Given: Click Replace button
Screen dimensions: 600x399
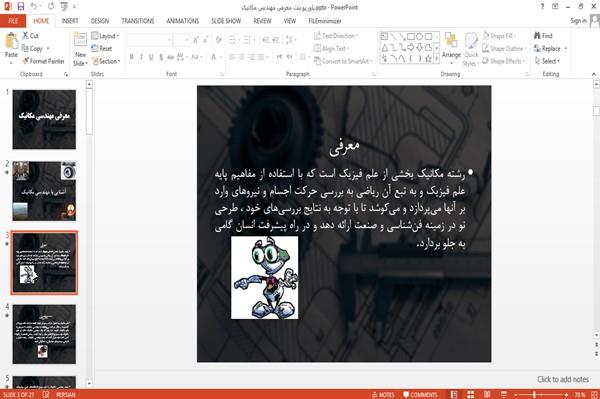Looking at the screenshot, I should (x=548, y=49).
